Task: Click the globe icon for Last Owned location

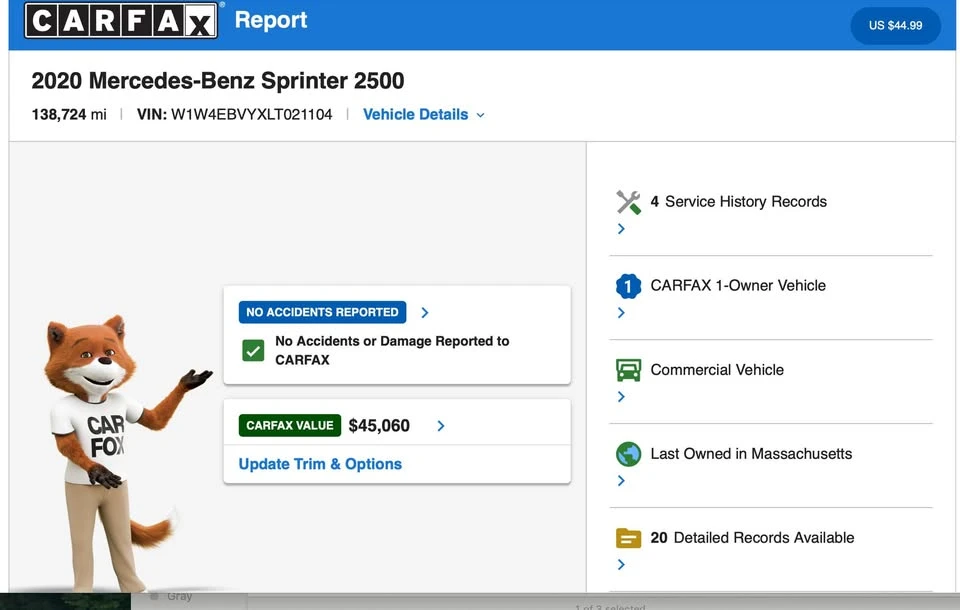Action: tap(628, 454)
